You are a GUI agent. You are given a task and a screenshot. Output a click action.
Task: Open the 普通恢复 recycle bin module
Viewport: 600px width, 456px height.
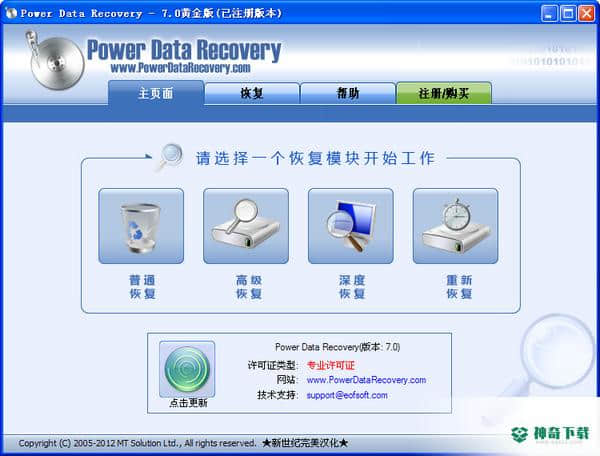pyautogui.click(x=141, y=226)
